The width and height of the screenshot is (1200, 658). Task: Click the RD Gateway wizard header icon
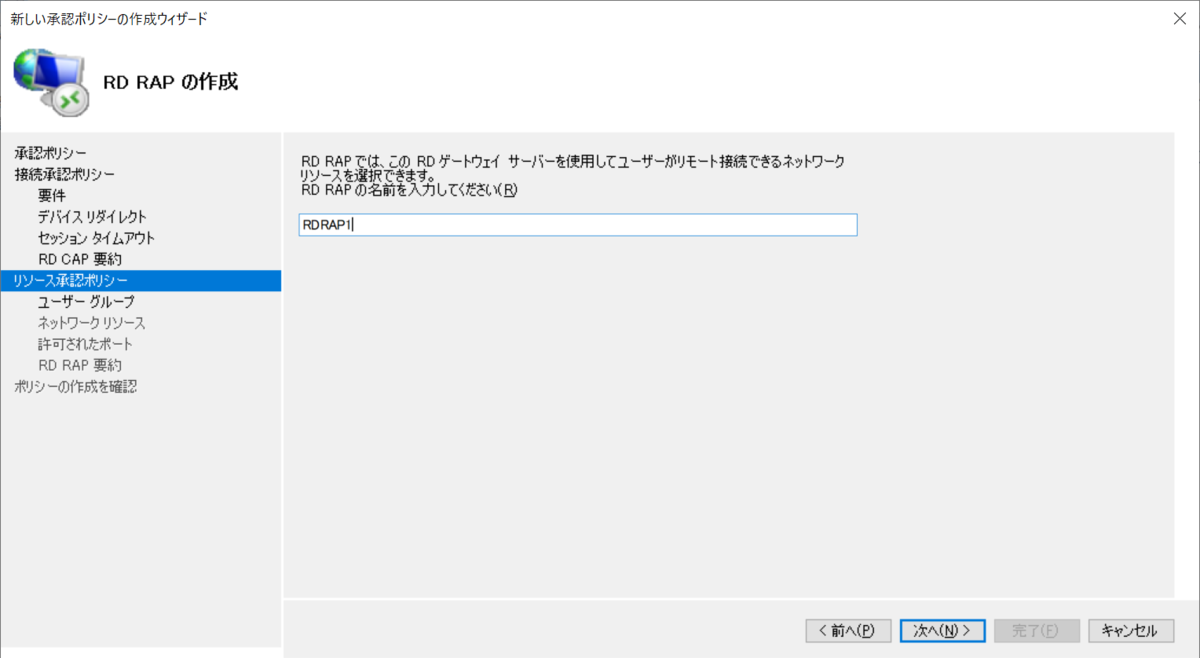pos(51,81)
